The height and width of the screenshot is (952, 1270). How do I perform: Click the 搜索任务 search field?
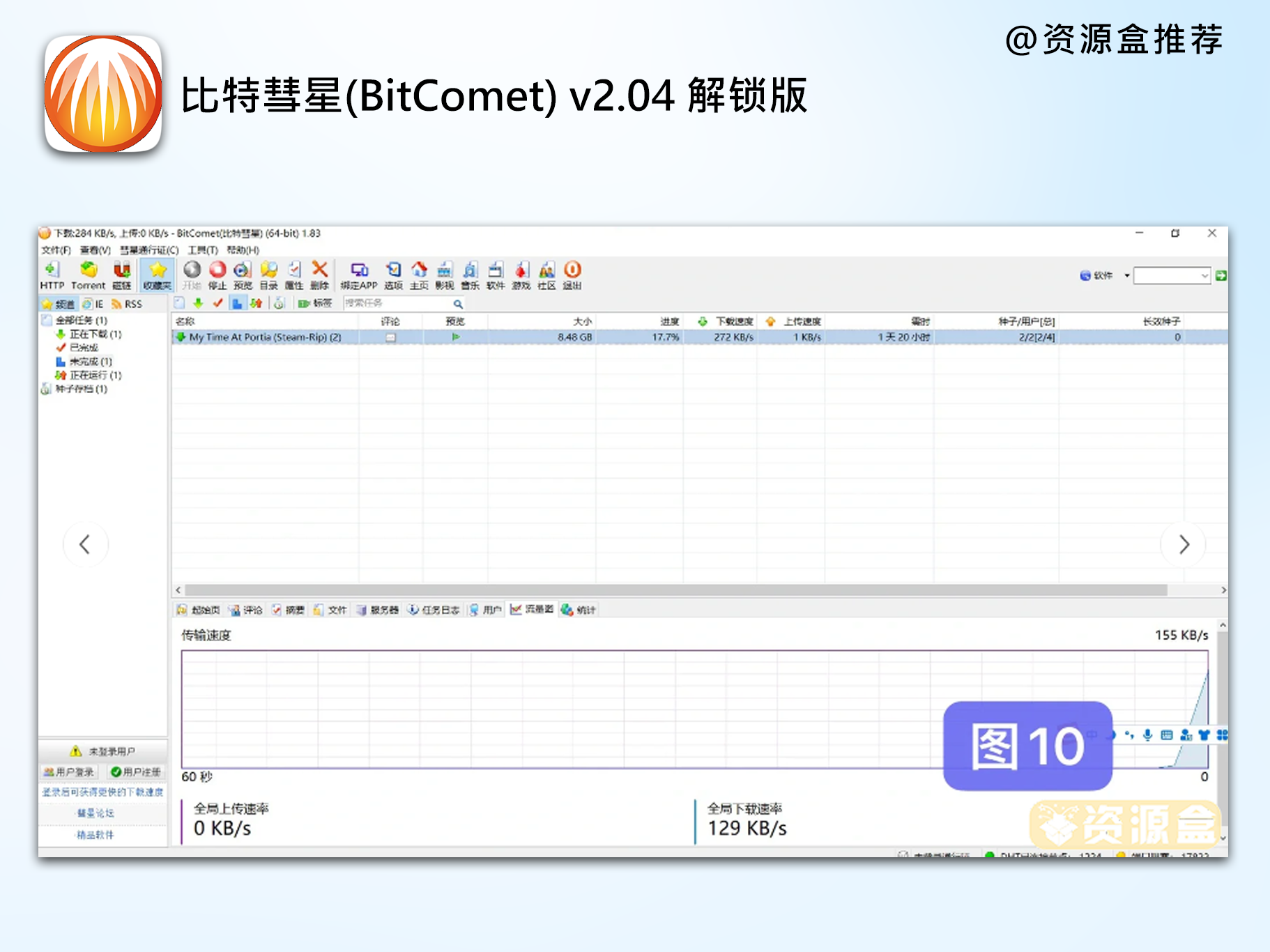click(x=397, y=303)
